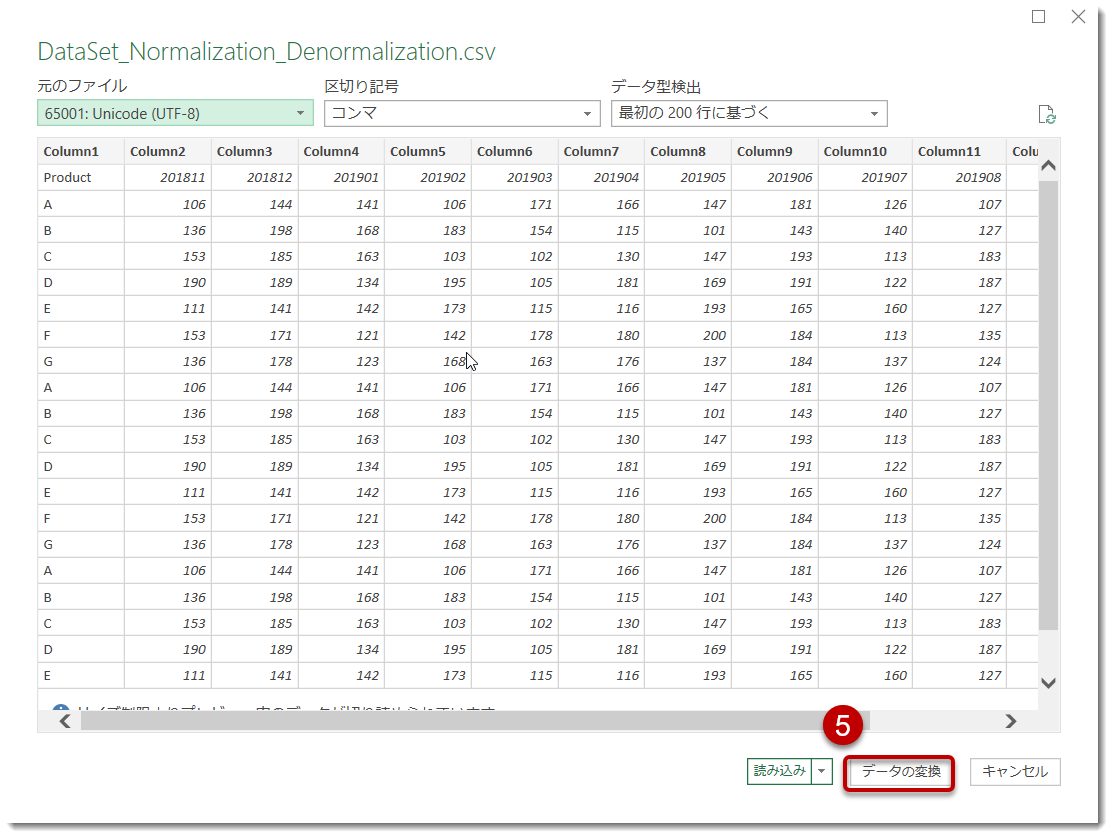Select the Column4 header

click(341, 152)
